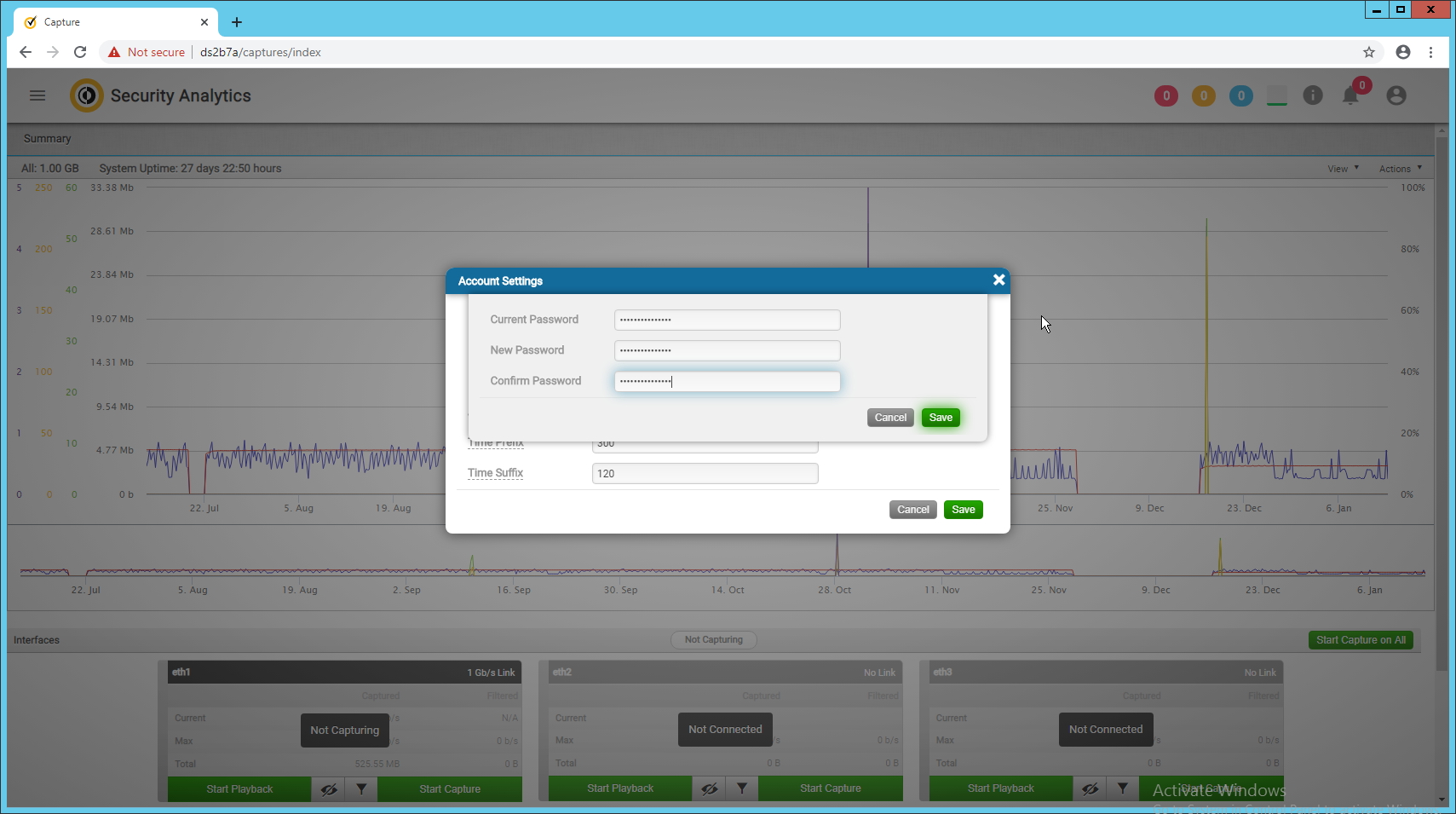Expand the Actions dropdown

[x=1400, y=169]
